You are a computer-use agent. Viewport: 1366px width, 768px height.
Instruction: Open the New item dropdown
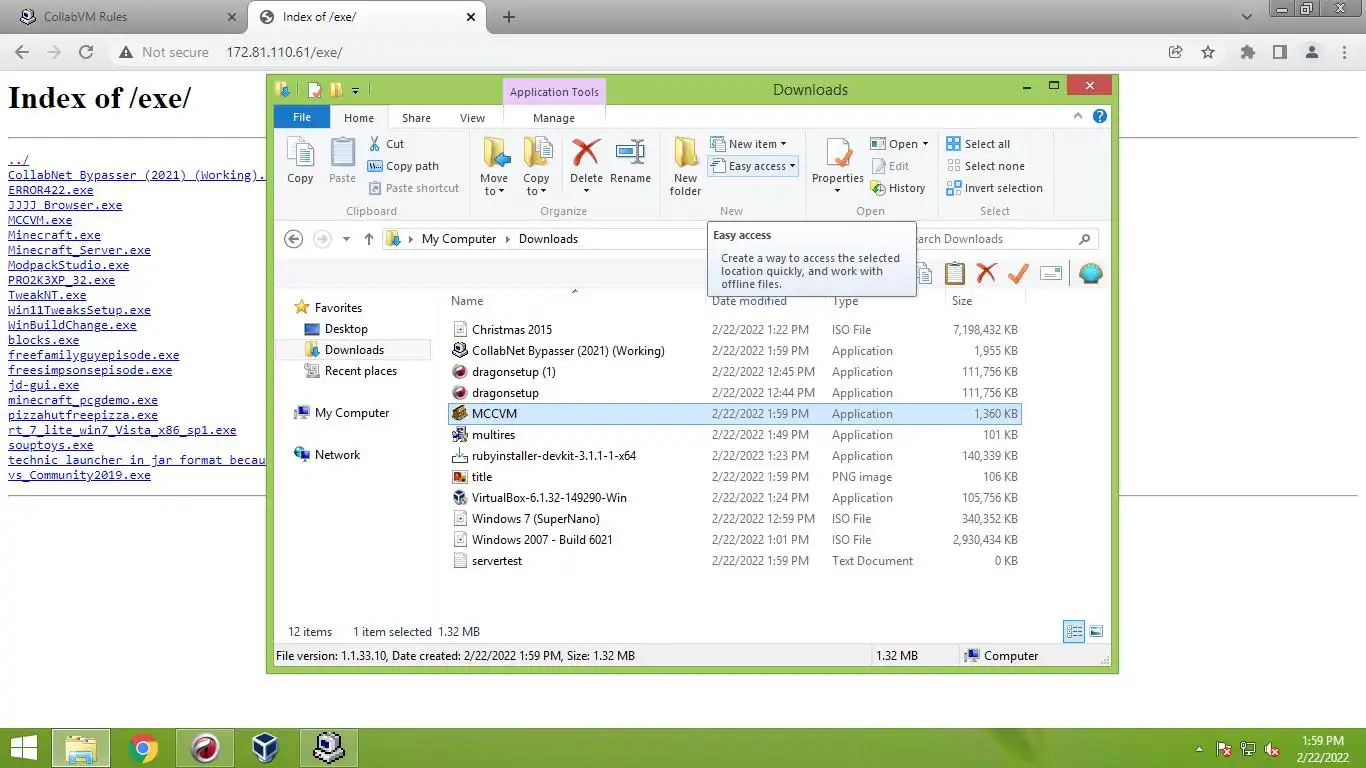pos(748,144)
